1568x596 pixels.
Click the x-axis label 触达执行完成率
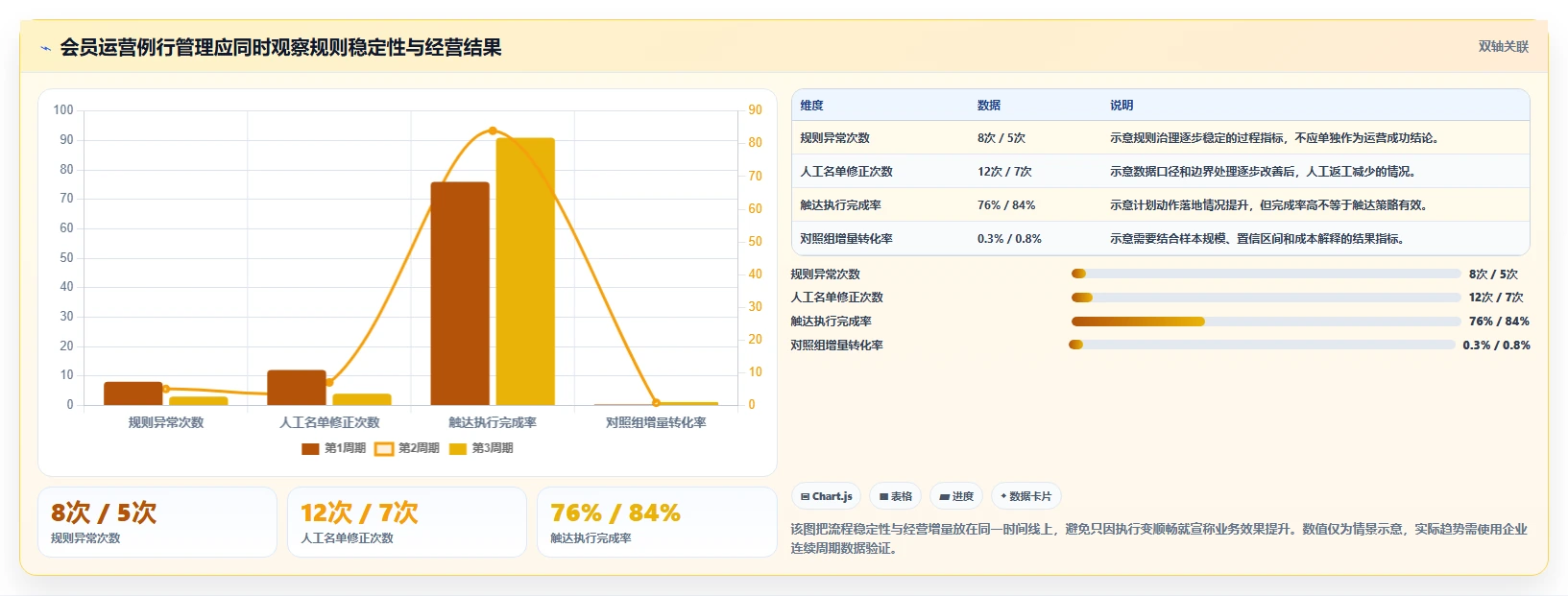pos(493,422)
